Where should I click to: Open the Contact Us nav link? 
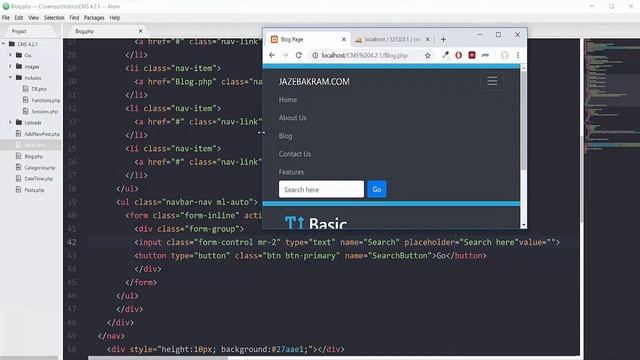[295, 154]
